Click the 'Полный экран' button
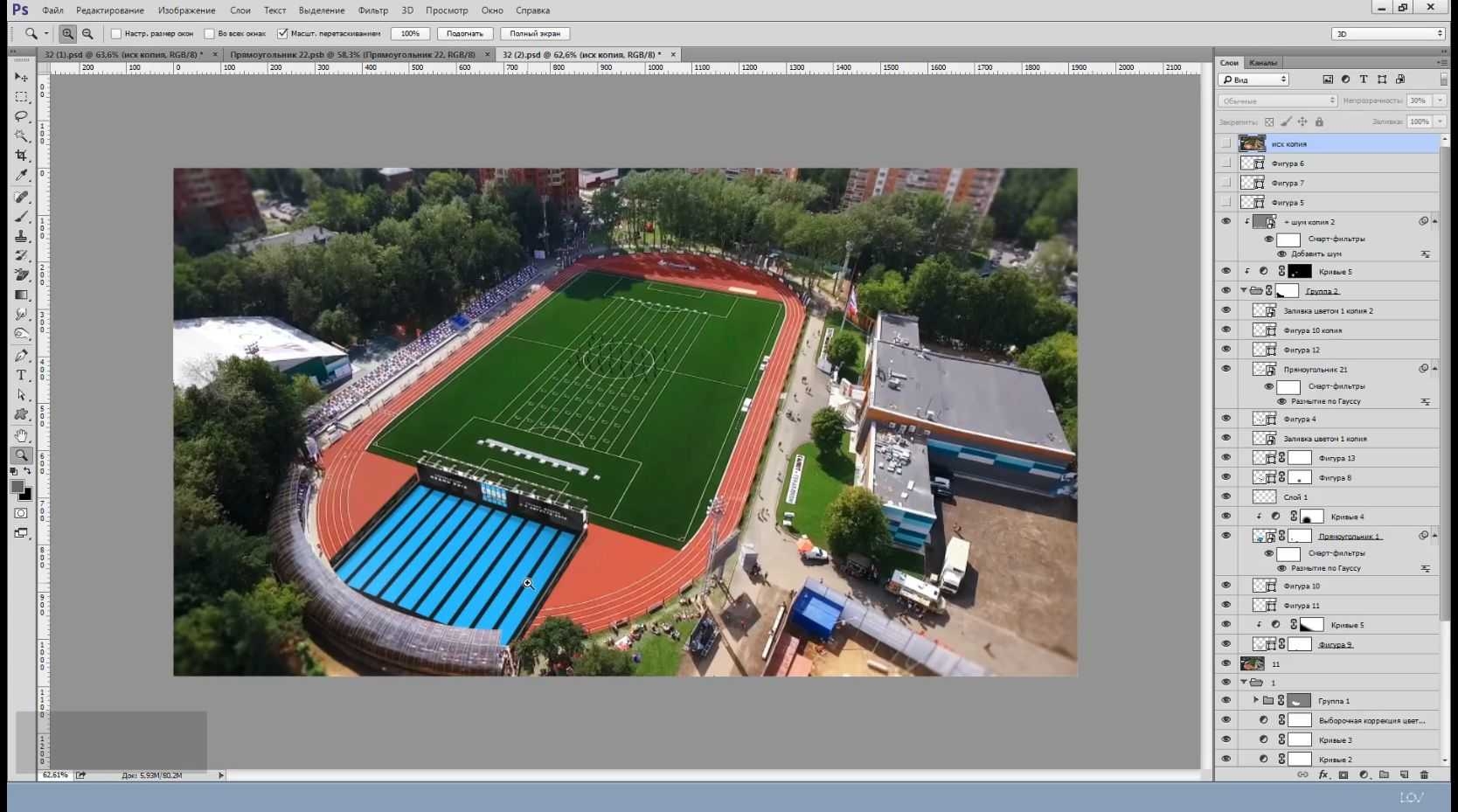Viewport: 1458px width, 812px height. click(535, 34)
